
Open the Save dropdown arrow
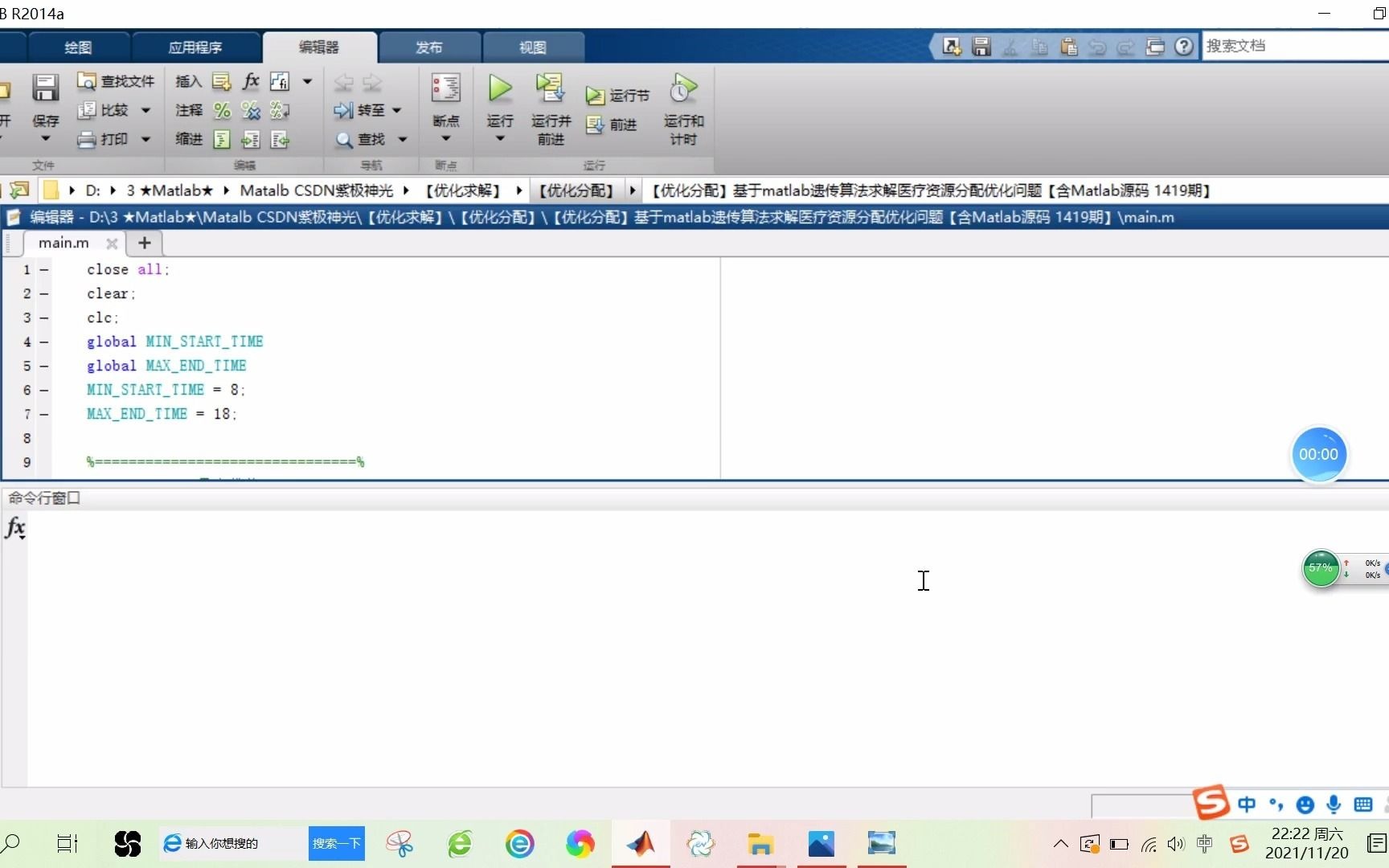(x=45, y=139)
